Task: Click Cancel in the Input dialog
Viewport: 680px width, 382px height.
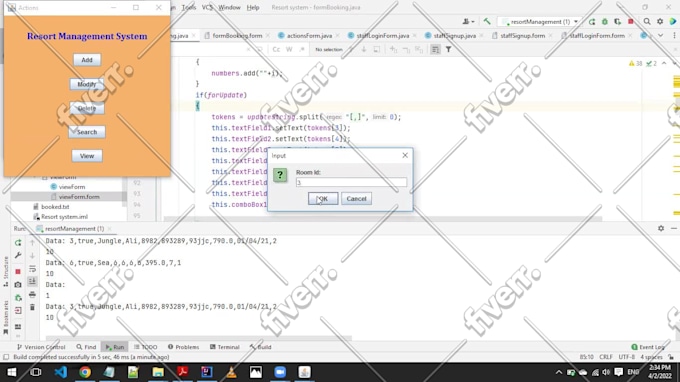Action: (356, 199)
